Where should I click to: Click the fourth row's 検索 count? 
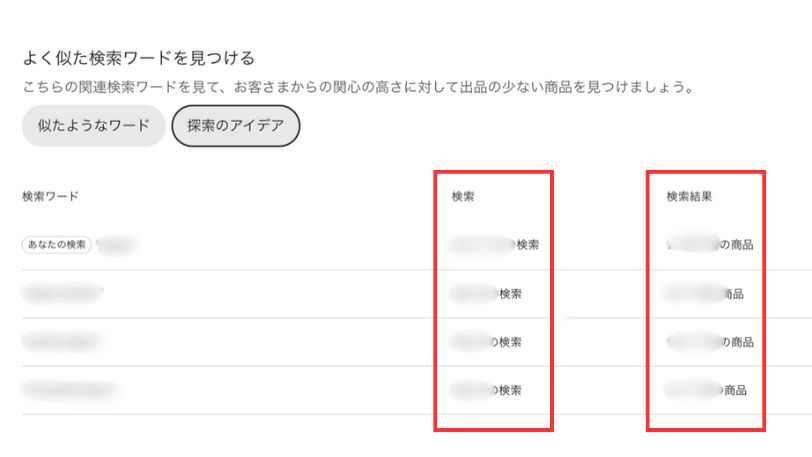tap(487, 390)
